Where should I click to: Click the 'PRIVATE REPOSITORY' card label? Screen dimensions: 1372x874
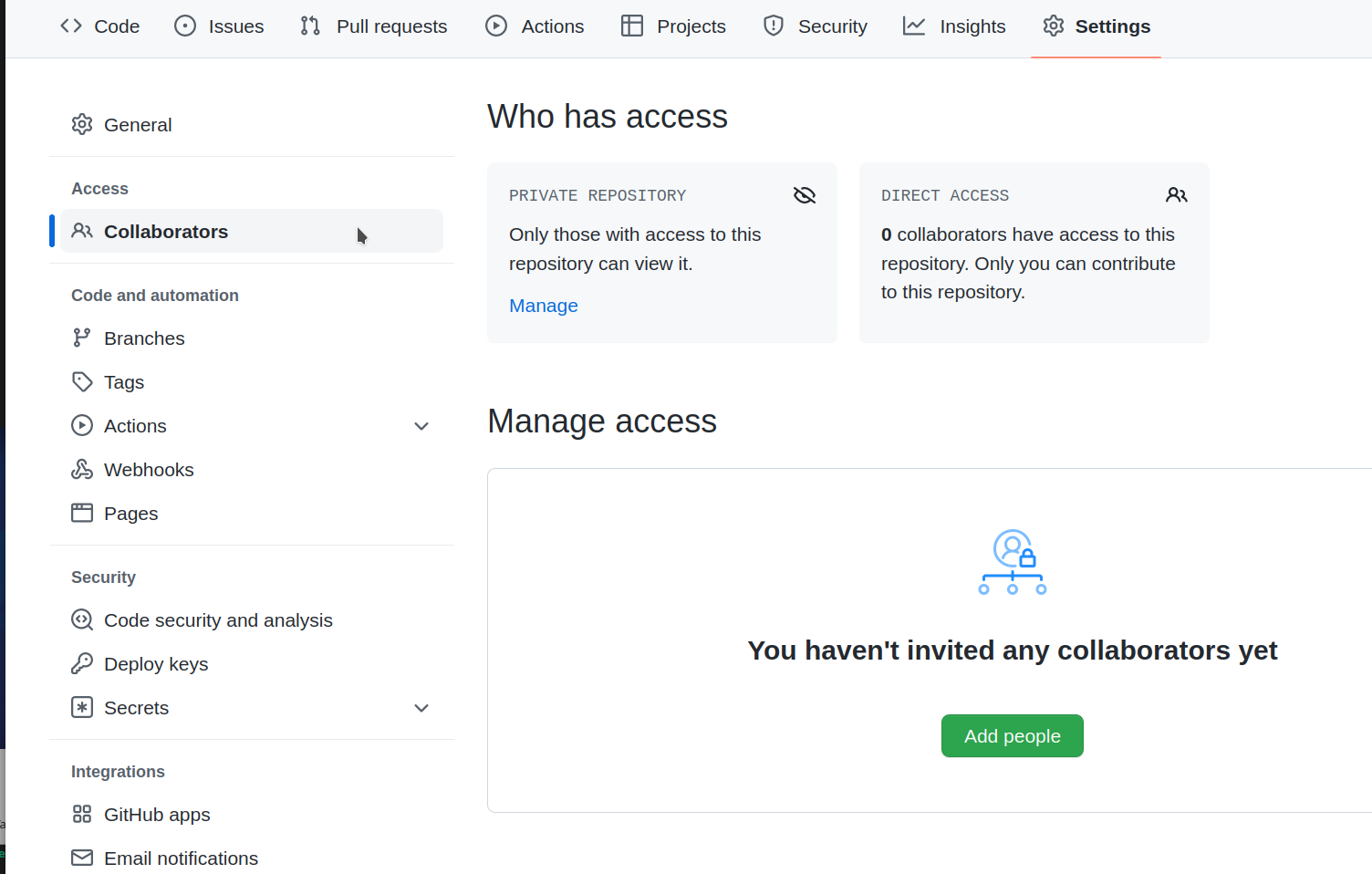coord(598,195)
